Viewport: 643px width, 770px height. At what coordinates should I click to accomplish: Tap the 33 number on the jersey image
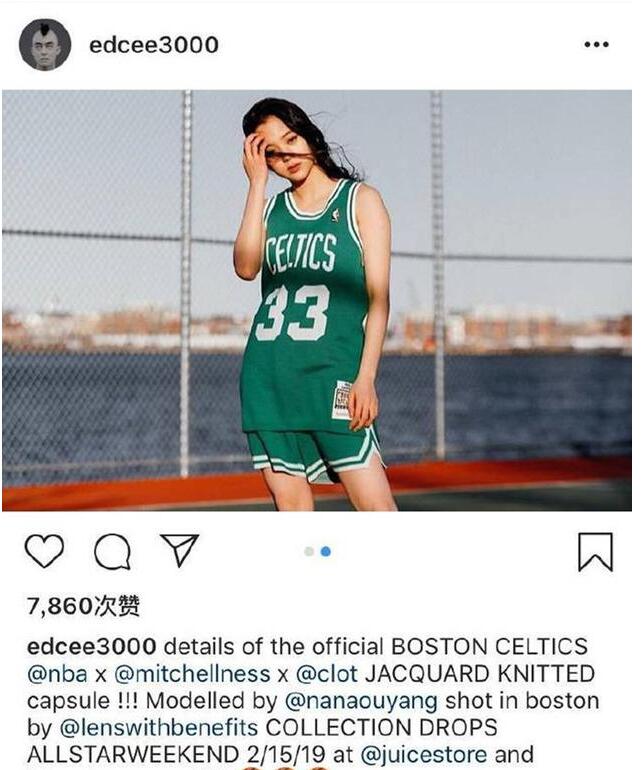293,312
